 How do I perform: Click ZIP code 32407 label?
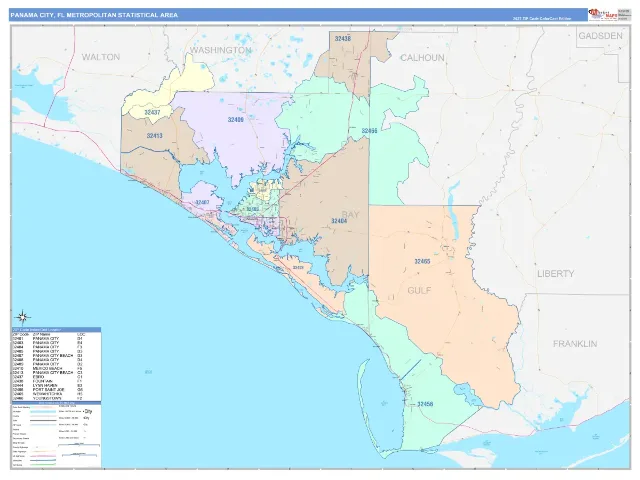(x=202, y=202)
